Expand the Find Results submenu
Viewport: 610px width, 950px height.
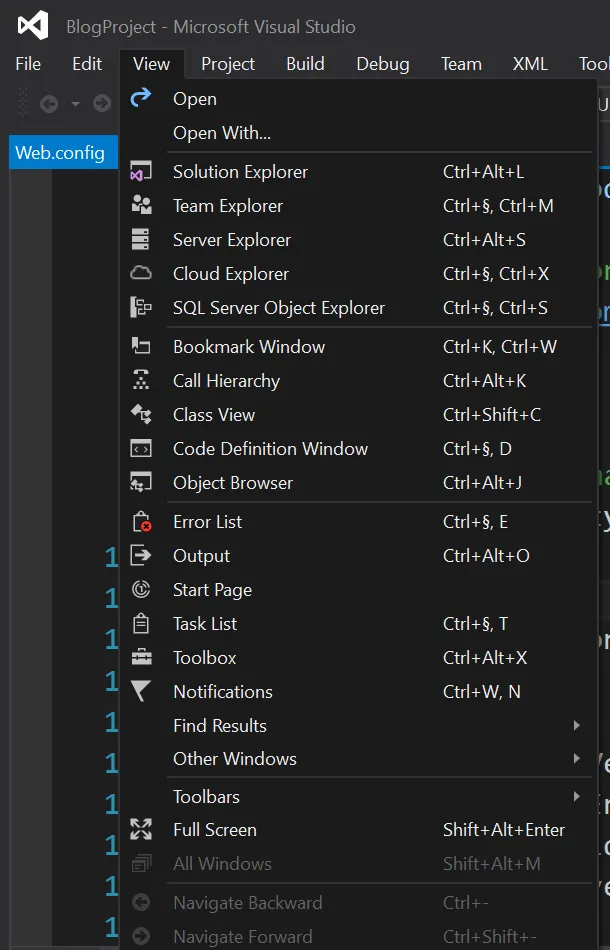click(x=577, y=725)
